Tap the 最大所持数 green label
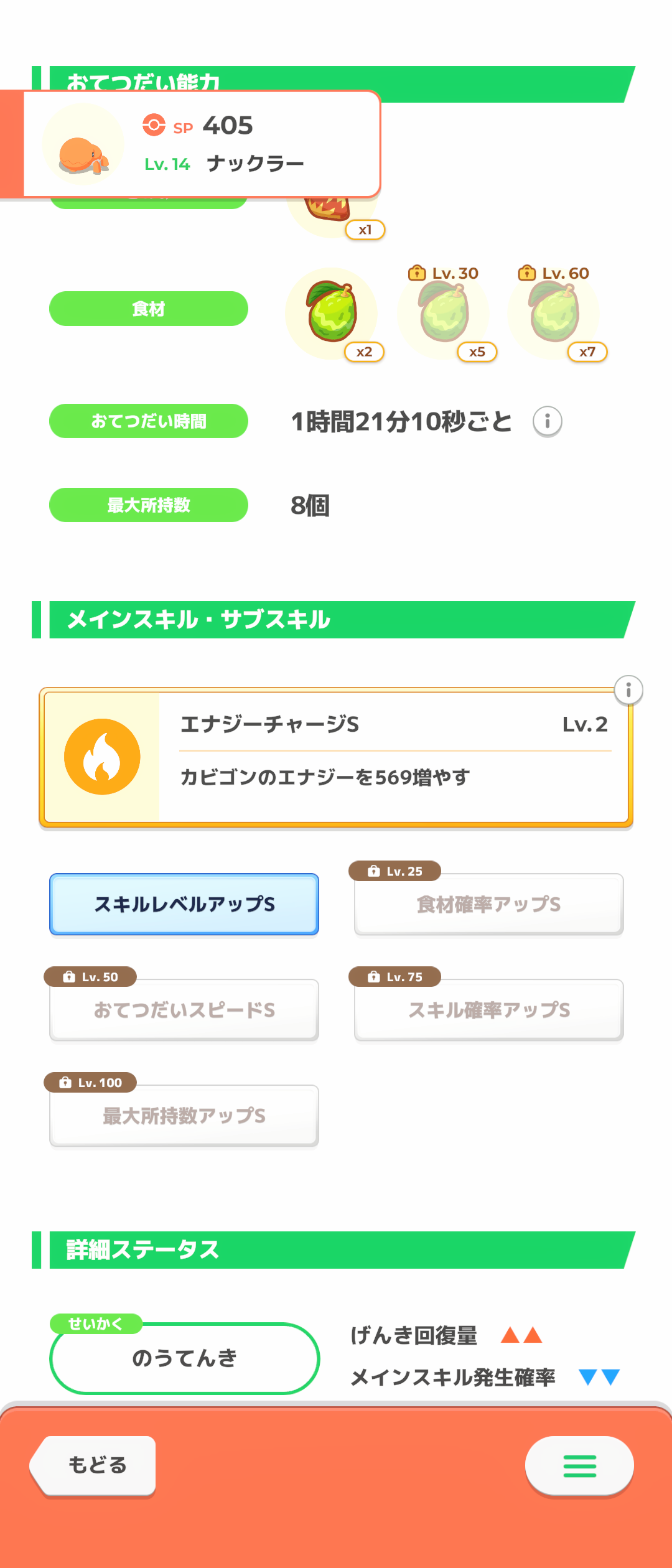The height and width of the screenshot is (1568, 672). [x=149, y=505]
